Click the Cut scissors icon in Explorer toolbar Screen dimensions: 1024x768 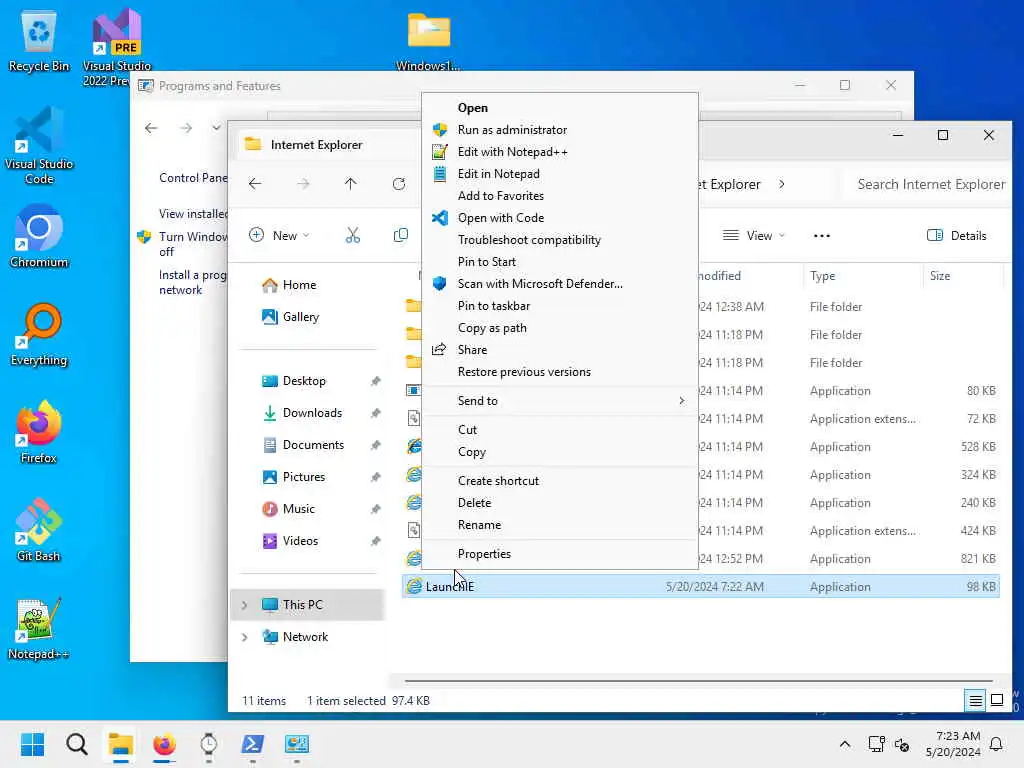[x=353, y=236]
